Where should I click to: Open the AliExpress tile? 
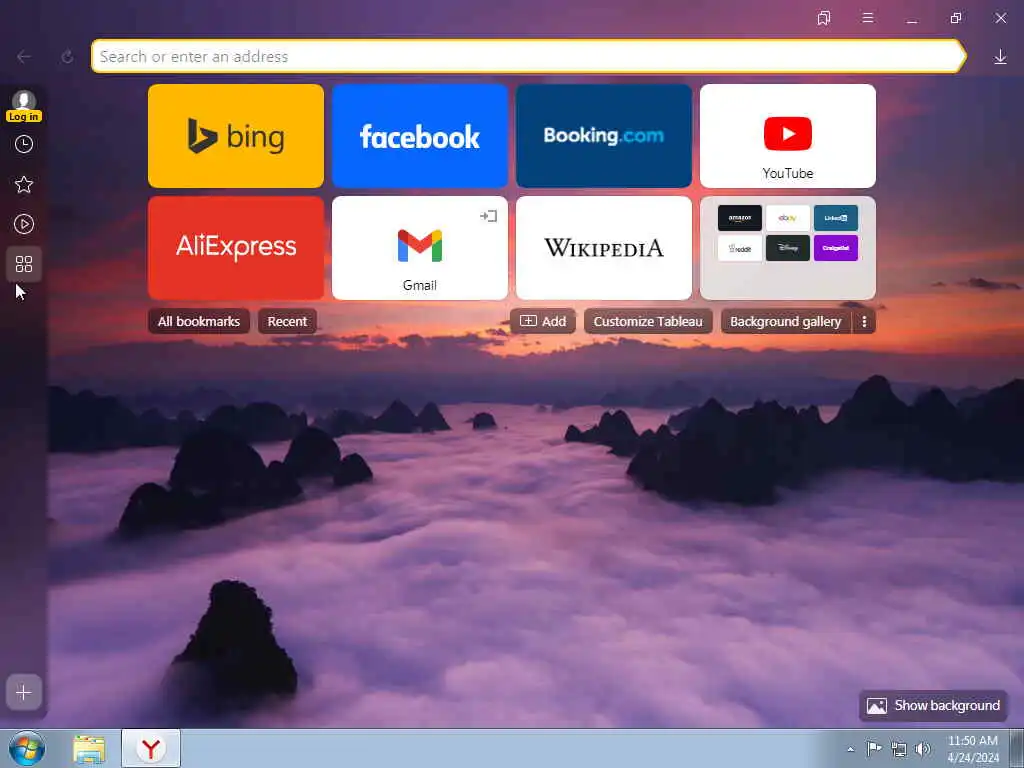click(236, 248)
